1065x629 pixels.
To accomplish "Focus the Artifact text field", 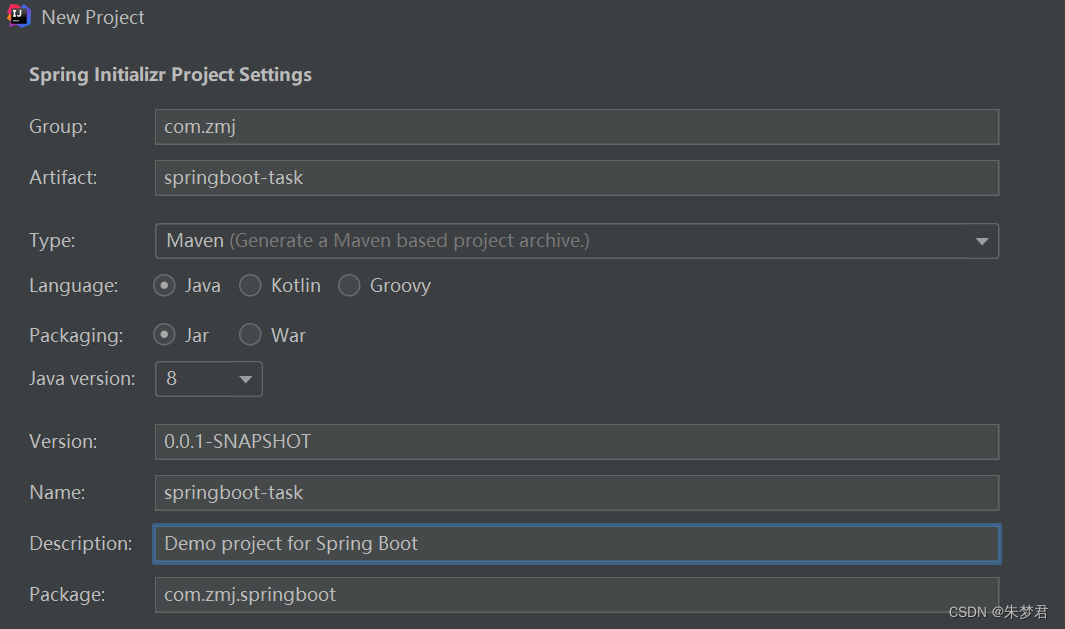I will coord(576,178).
